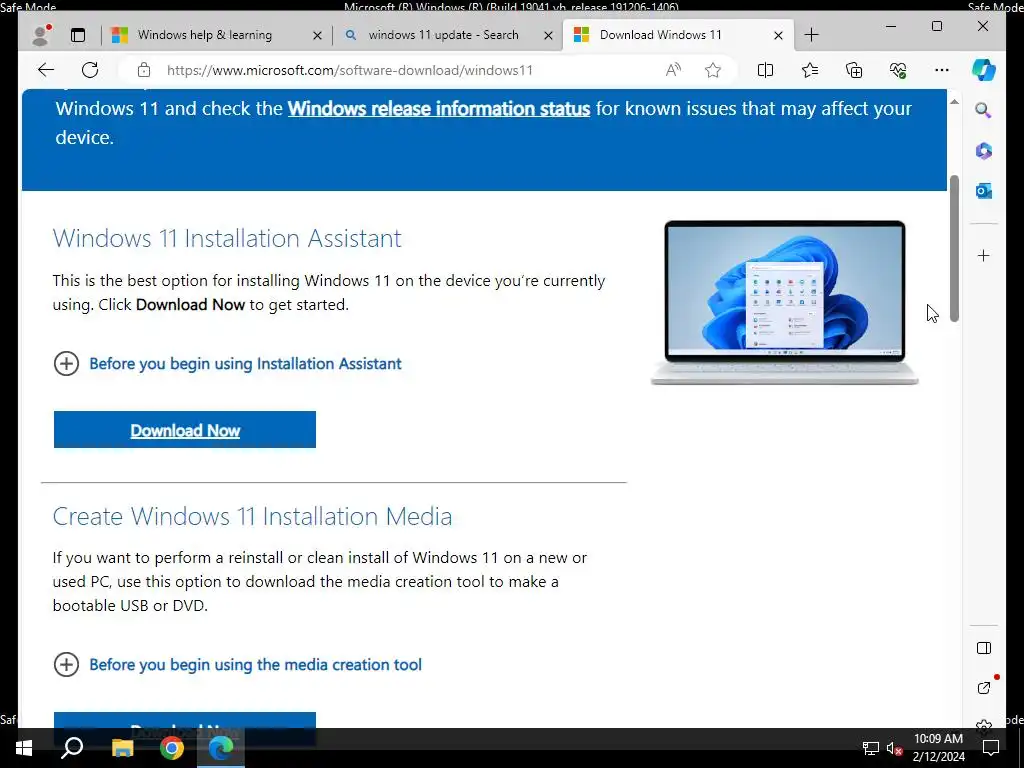The image size is (1024, 768).
Task: Open File Explorer from the taskbar
Action: click(x=122, y=748)
